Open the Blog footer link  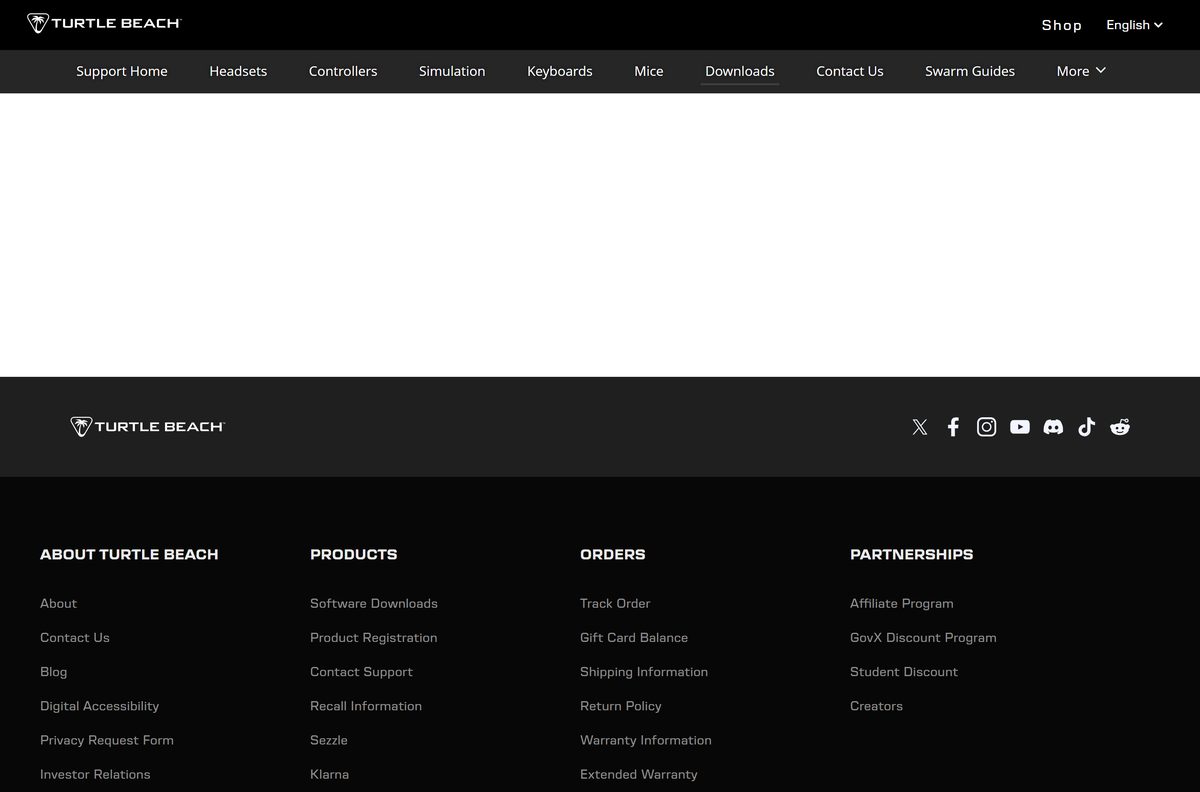pyautogui.click(x=54, y=672)
